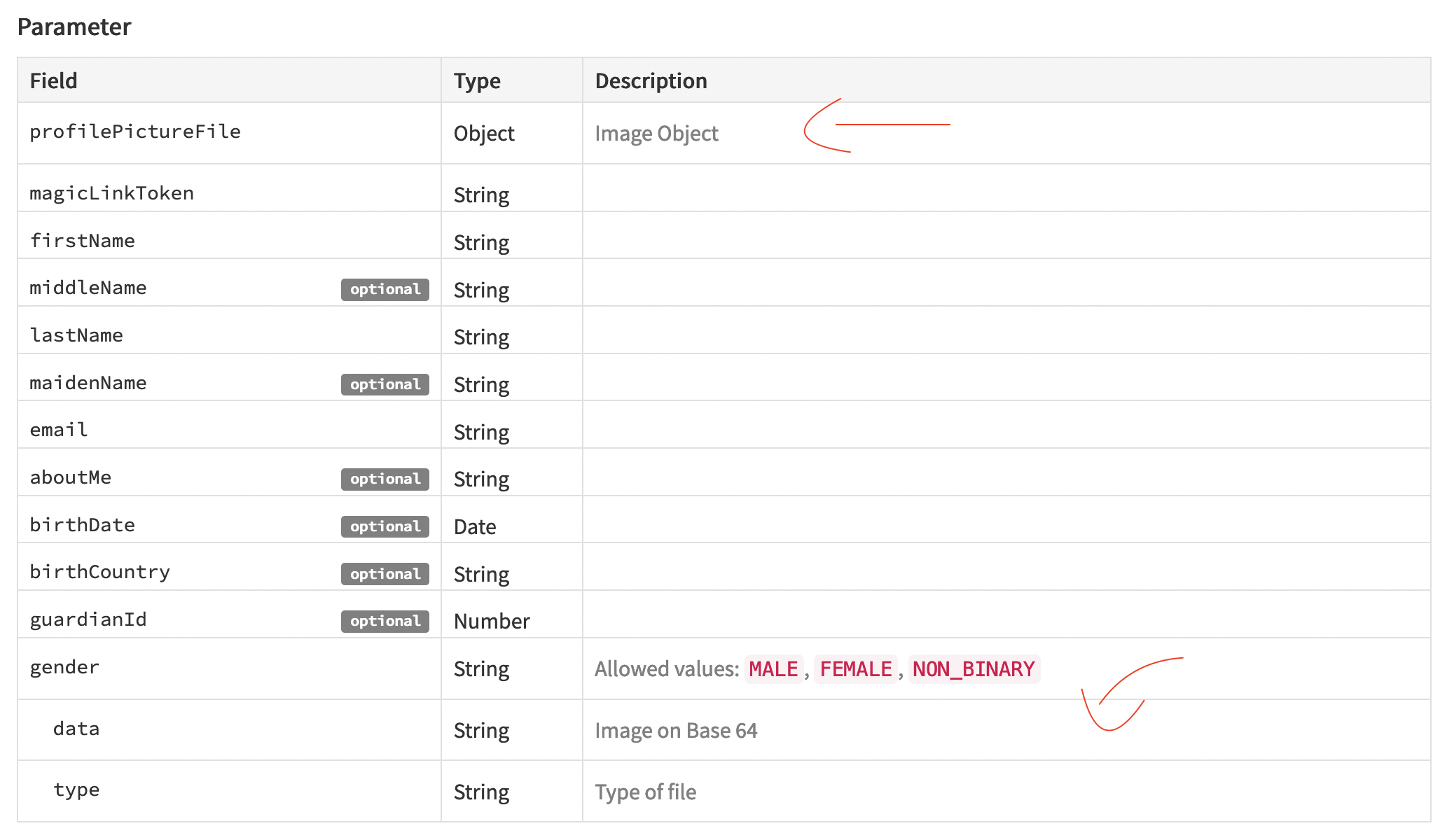Click the Image on Base 64 description
The image size is (1440, 840).
[x=677, y=731]
